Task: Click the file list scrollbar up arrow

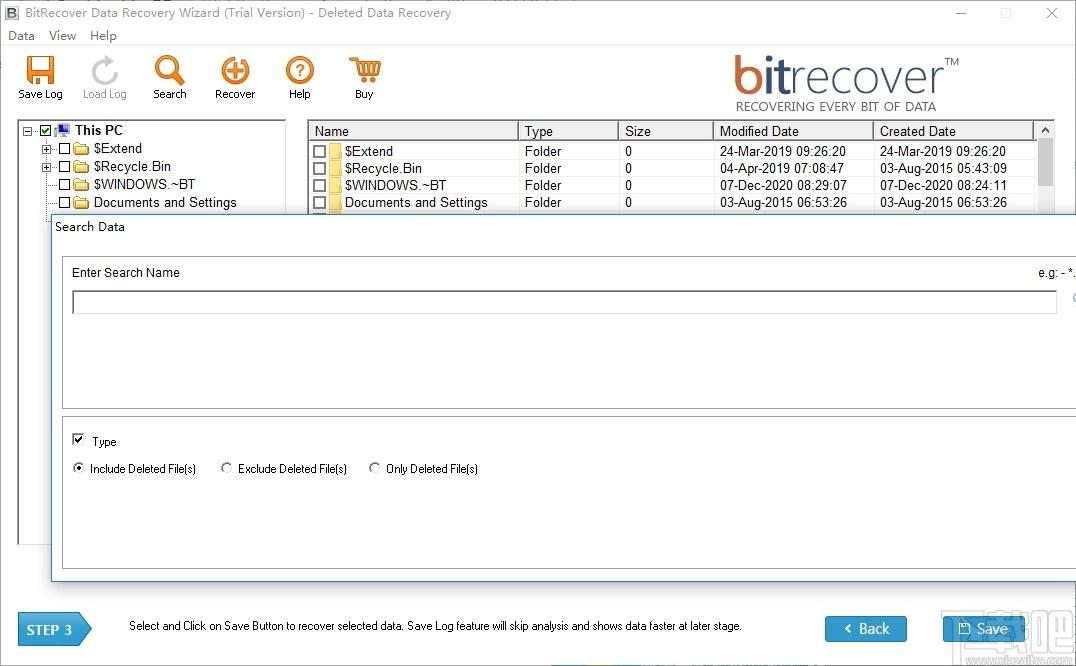Action: pos(1045,130)
